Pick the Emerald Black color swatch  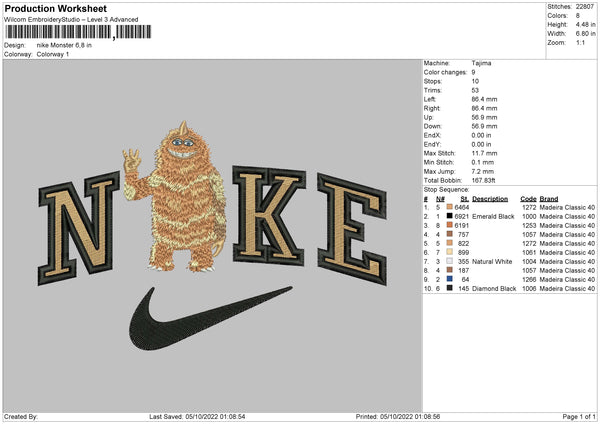click(450, 216)
